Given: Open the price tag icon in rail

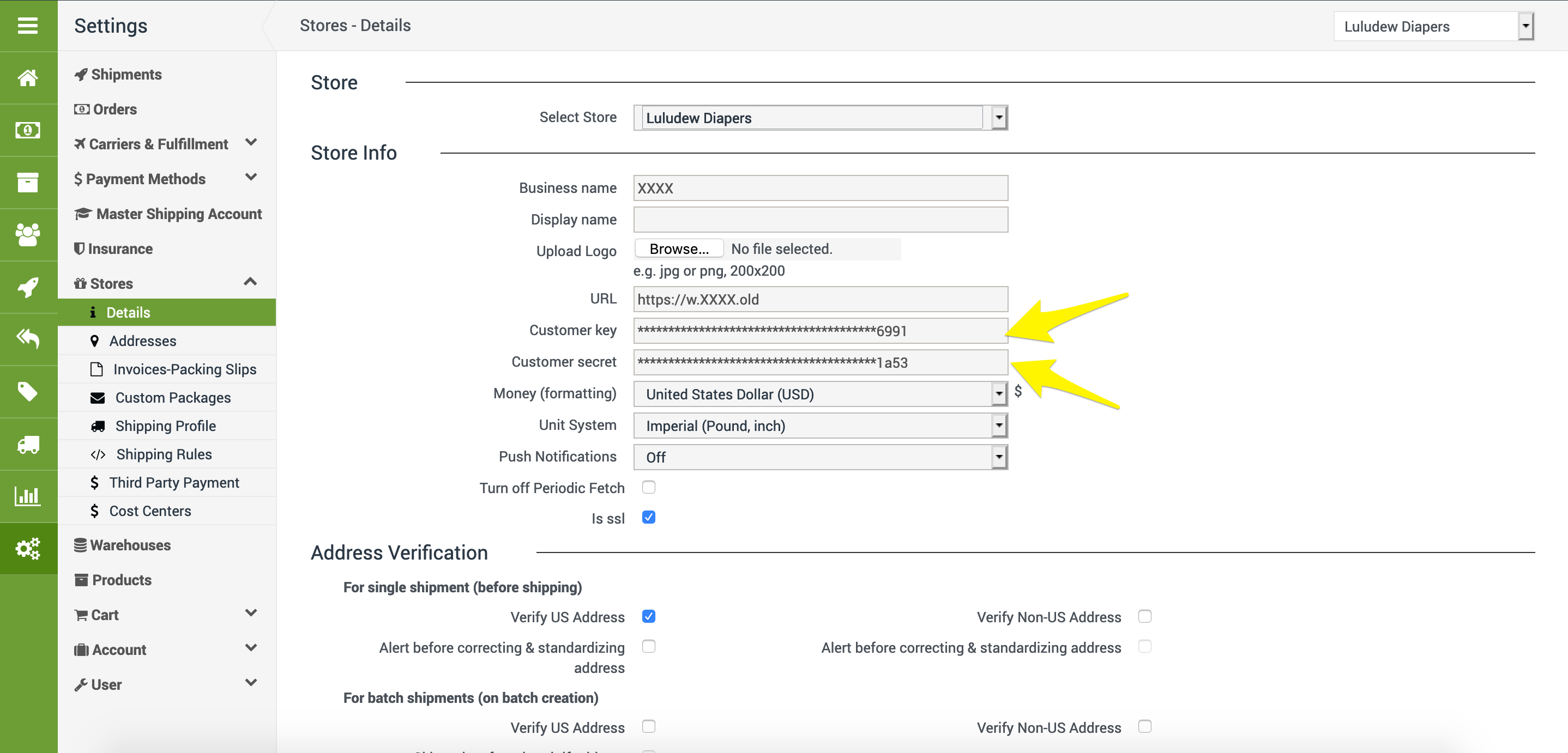Looking at the screenshot, I should point(28,391).
